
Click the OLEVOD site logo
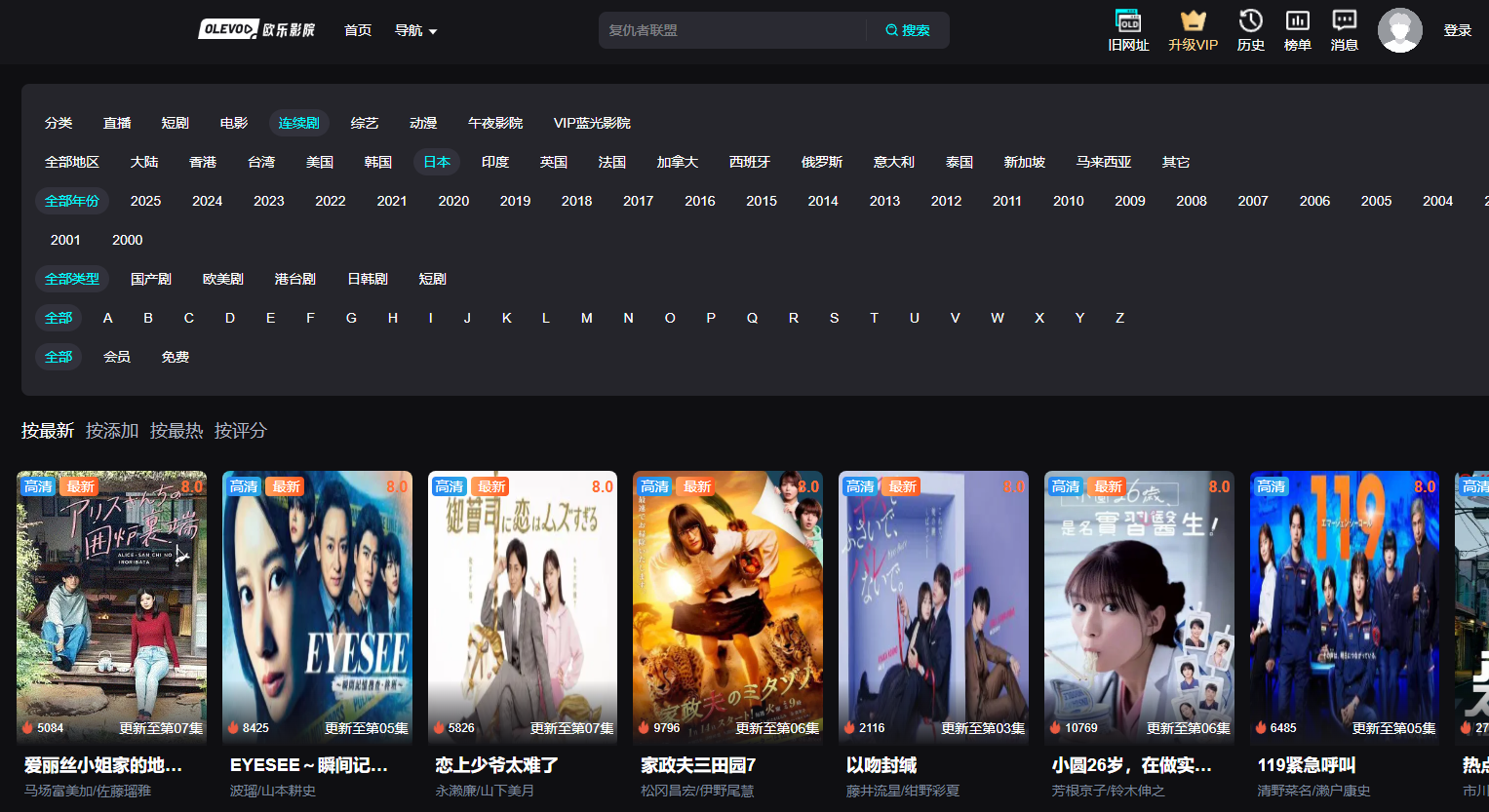pos(256,29)
